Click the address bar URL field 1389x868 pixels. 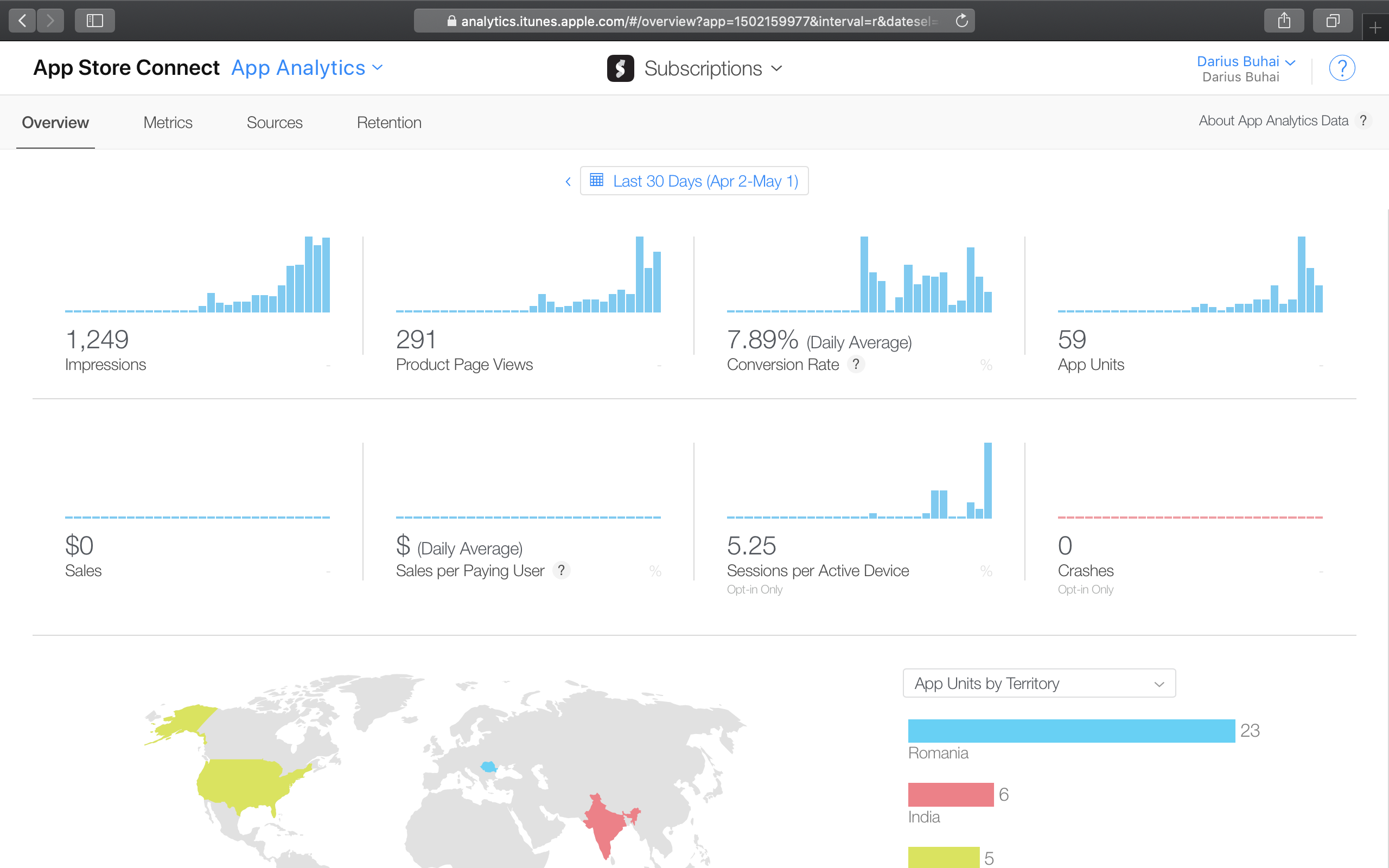click(694, 21)
